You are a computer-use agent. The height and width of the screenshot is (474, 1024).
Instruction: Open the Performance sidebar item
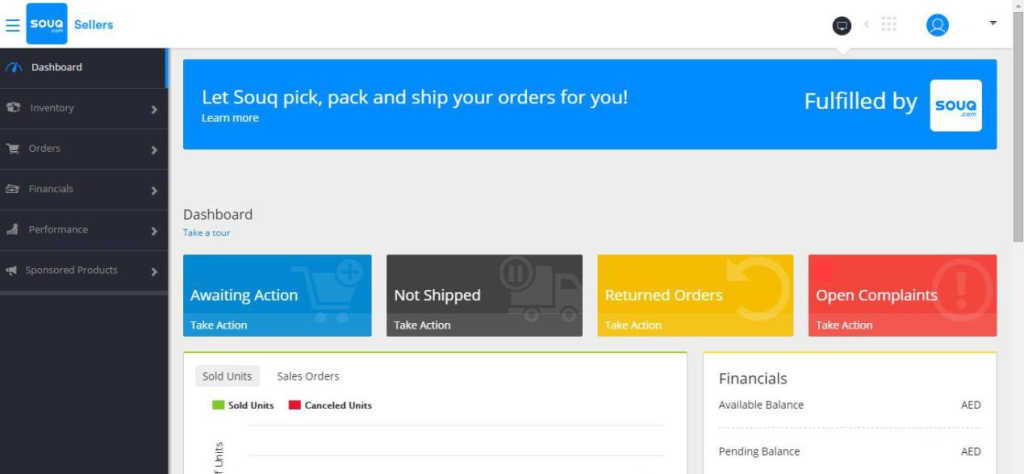pyautogui.click(x=84, y=230)
